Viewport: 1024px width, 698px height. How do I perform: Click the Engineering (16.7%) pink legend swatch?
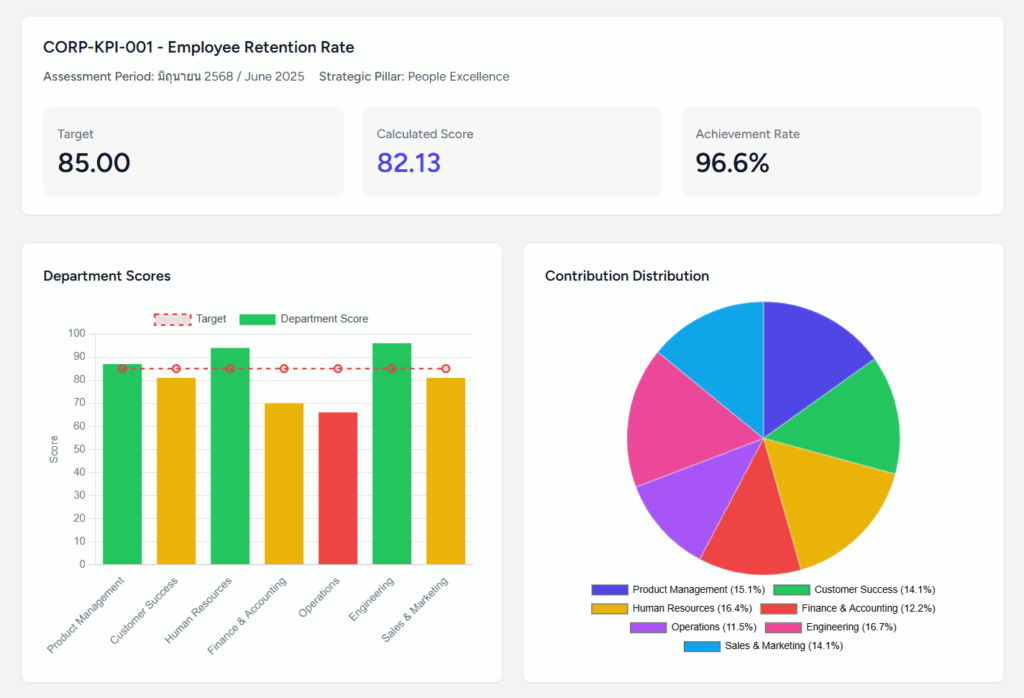(783, 627)
